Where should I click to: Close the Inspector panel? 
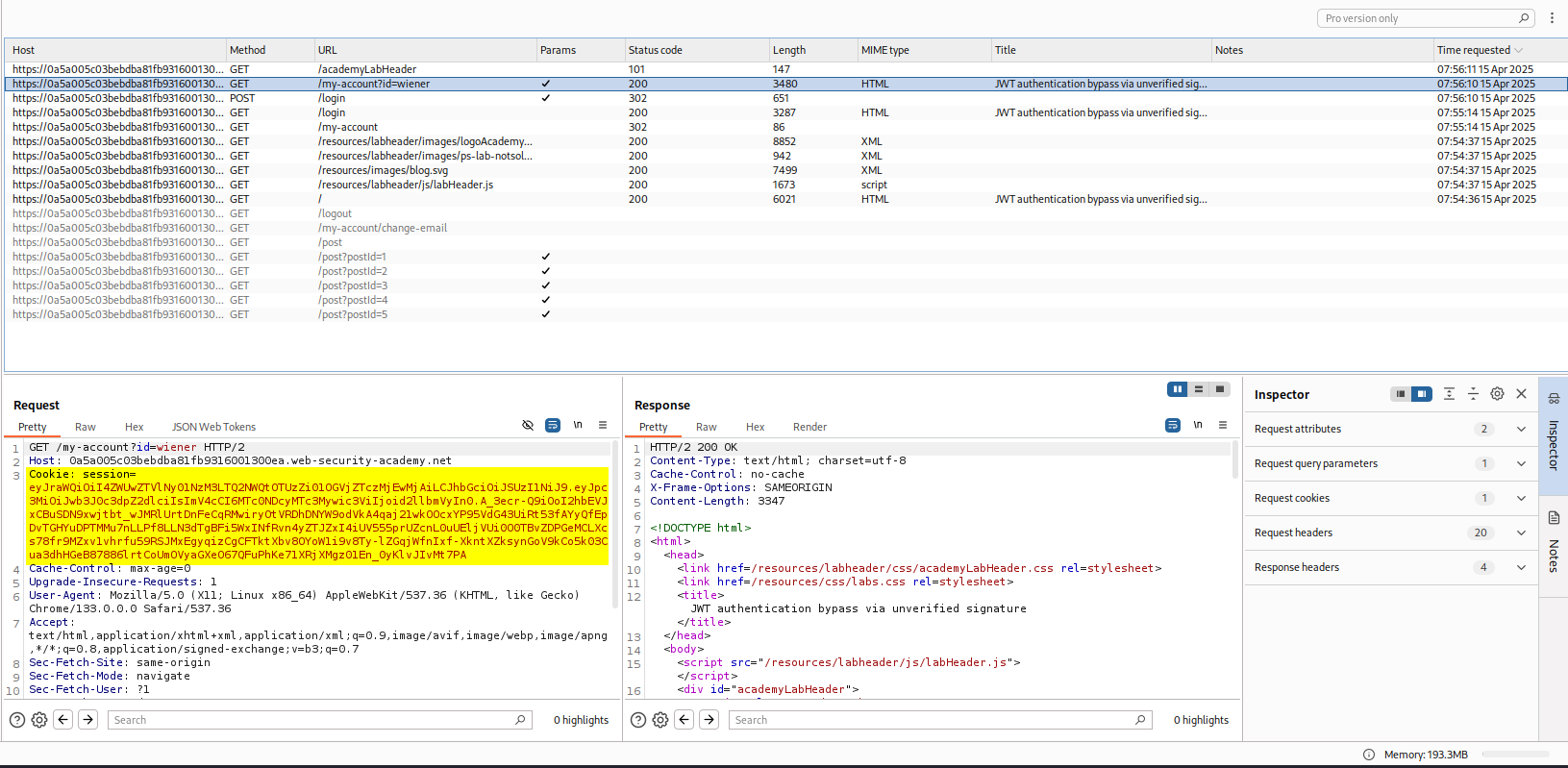(x=1521, y=394)
